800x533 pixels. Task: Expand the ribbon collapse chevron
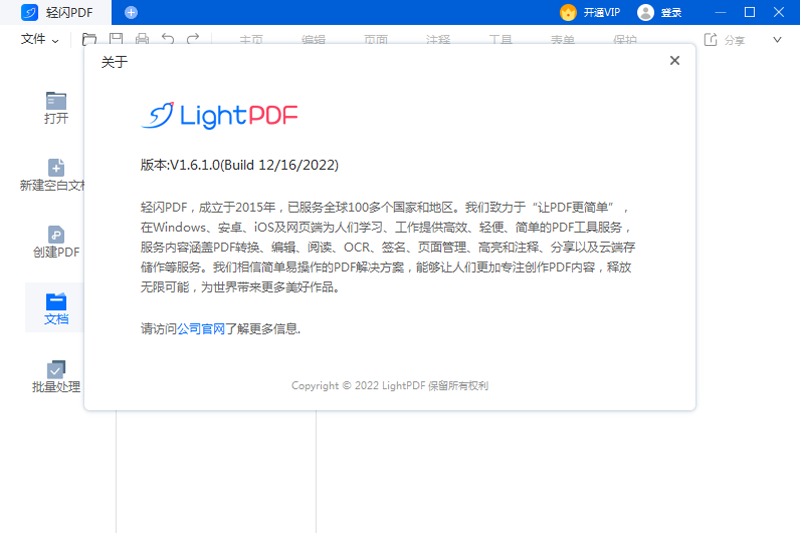coord(777,40)
